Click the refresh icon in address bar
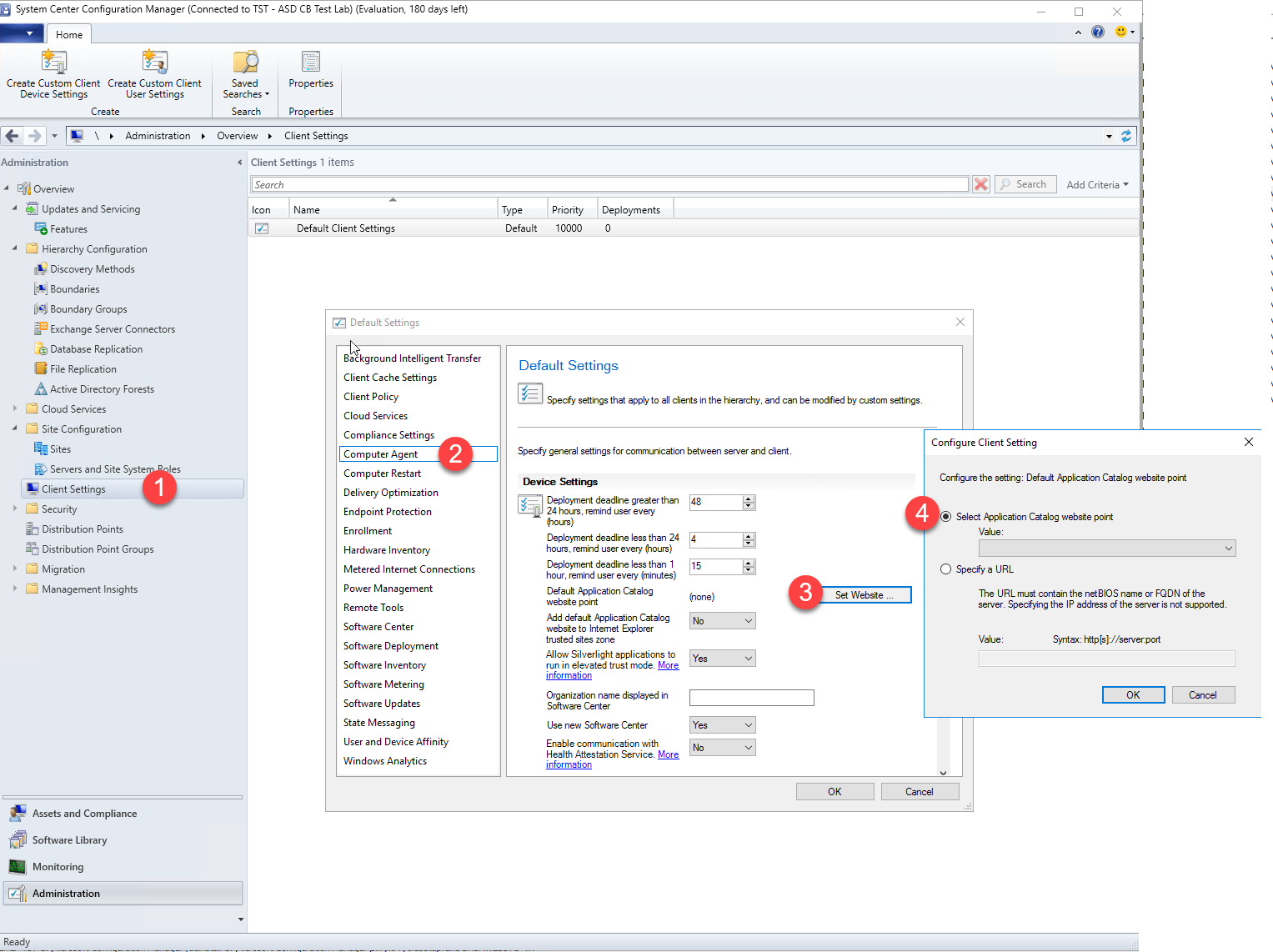Image resolution: width=1273 pixels, height=952 pixels. pos(1126,136)
